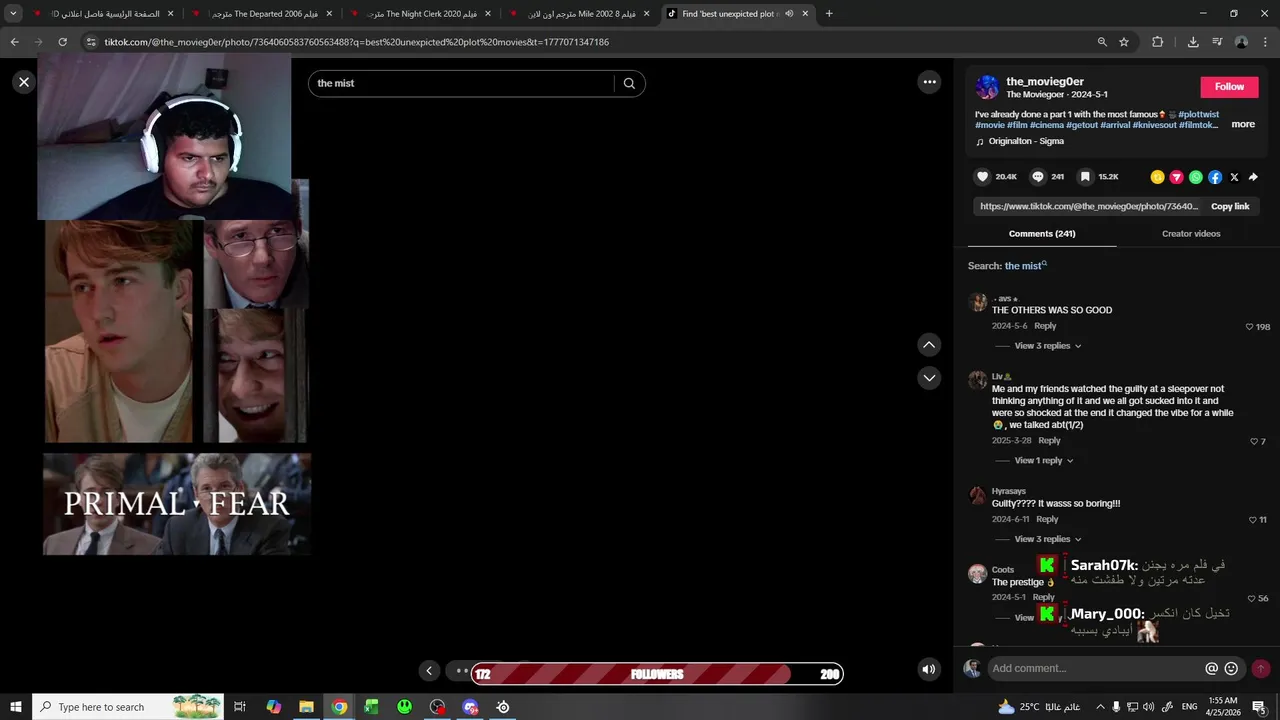Screen dimensions: 1280x720
Task: Open Windows Start menu
Action: 16,707
